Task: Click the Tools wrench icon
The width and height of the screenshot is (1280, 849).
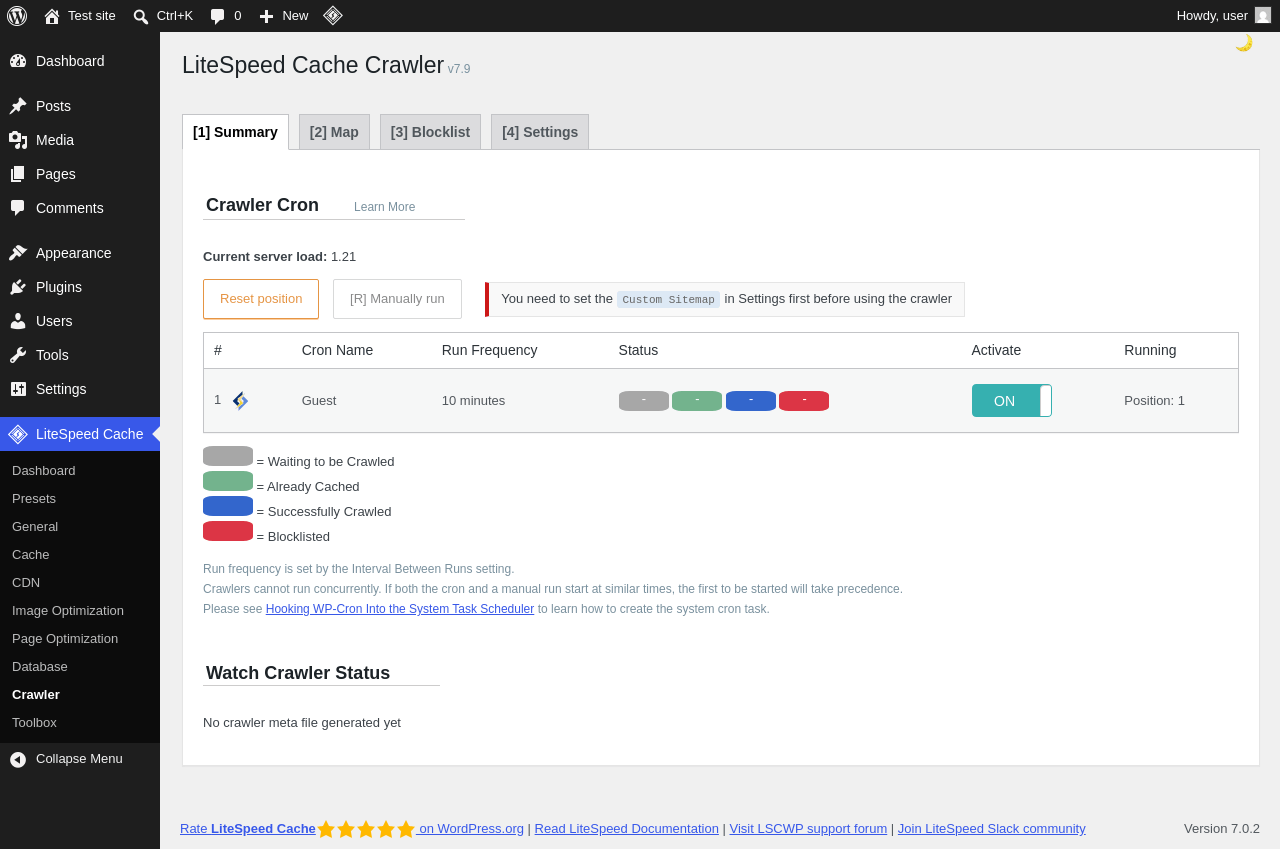Action: click(18, 355)
